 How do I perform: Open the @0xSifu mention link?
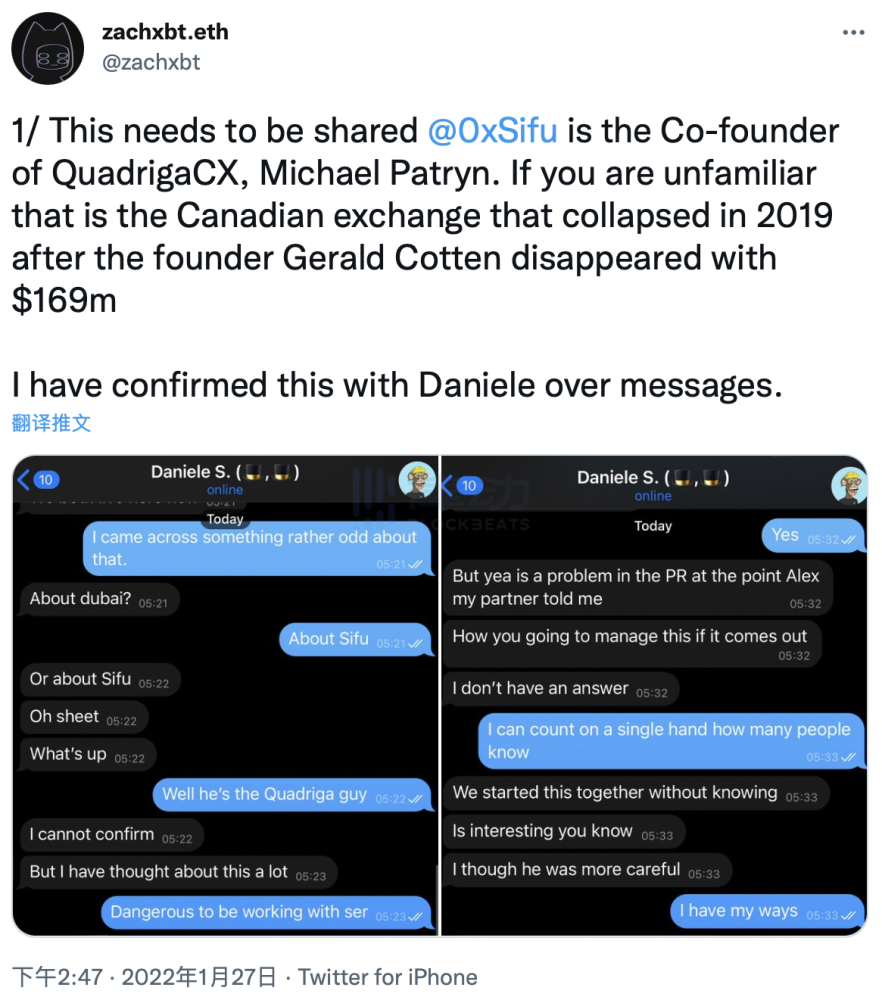pos(492,130)
